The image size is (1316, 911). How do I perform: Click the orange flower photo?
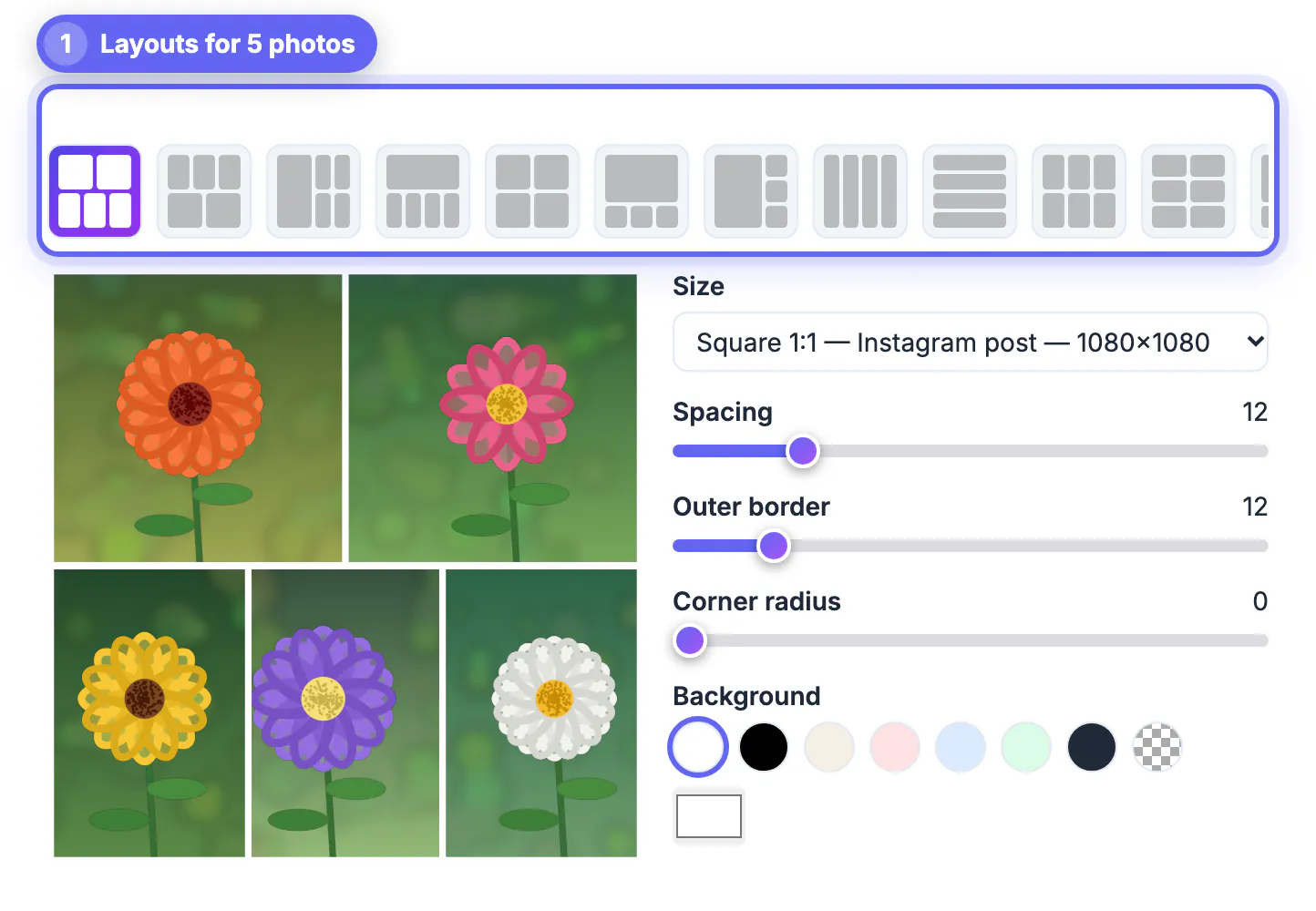[x=198, y=418]
